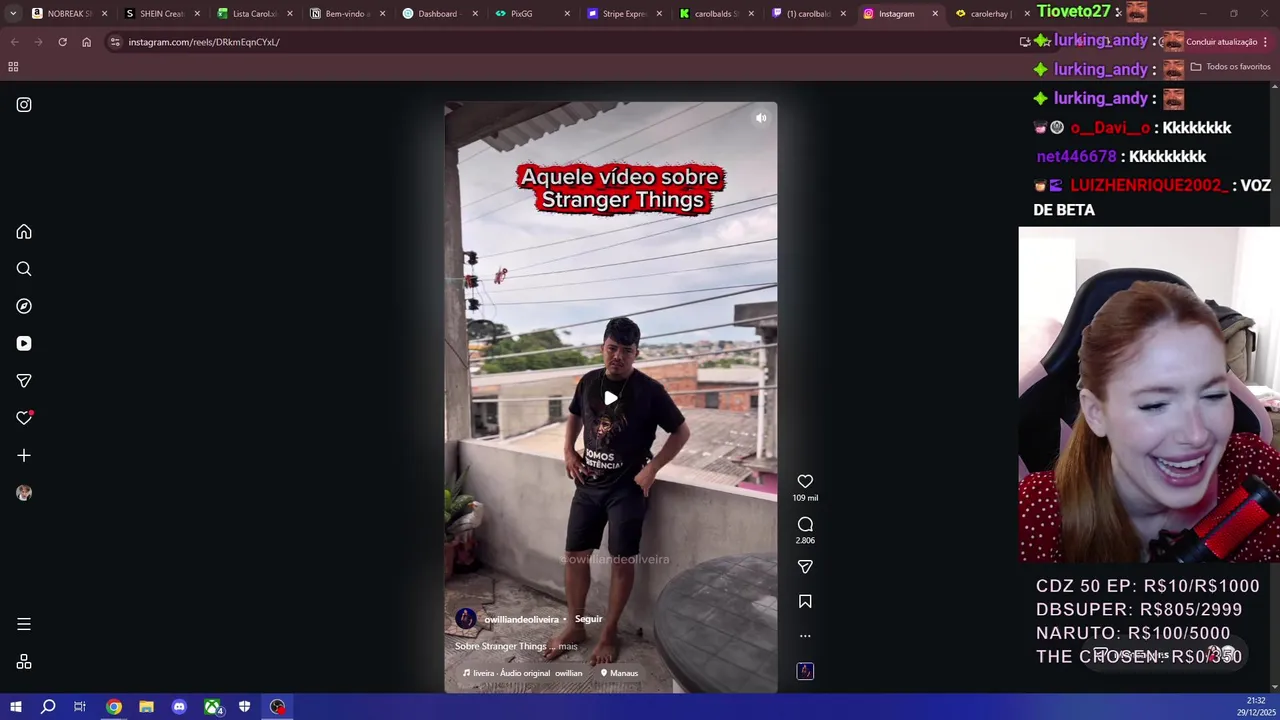Open the Explore compass in sidebar
This screenshot has width=1280, height=720.
(x=24, y=306)
